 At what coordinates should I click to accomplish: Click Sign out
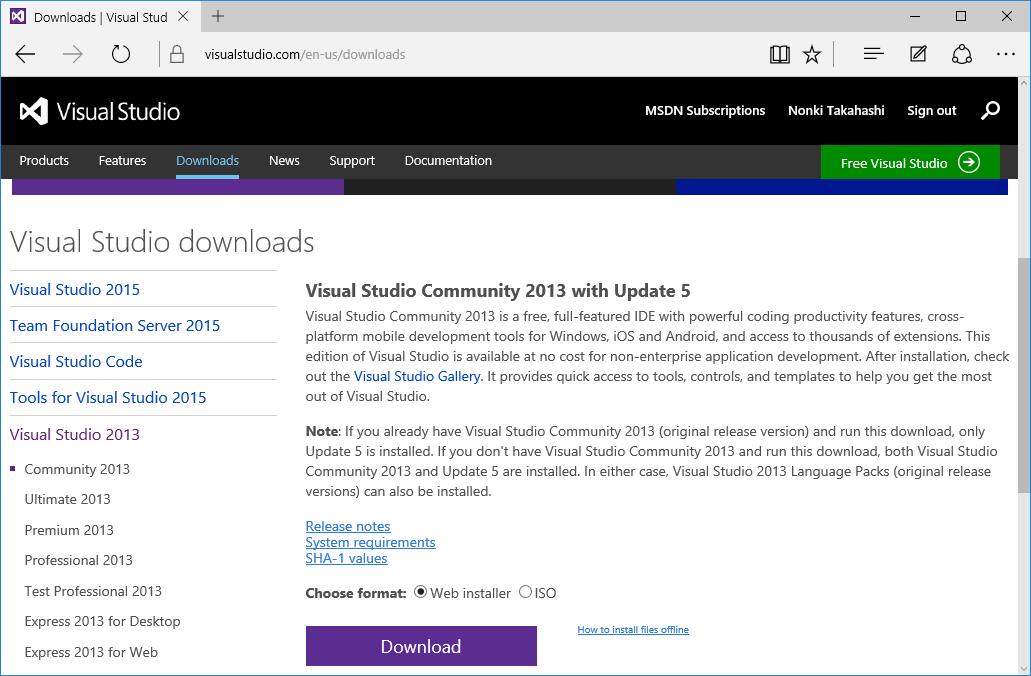(x=932, y=110)
